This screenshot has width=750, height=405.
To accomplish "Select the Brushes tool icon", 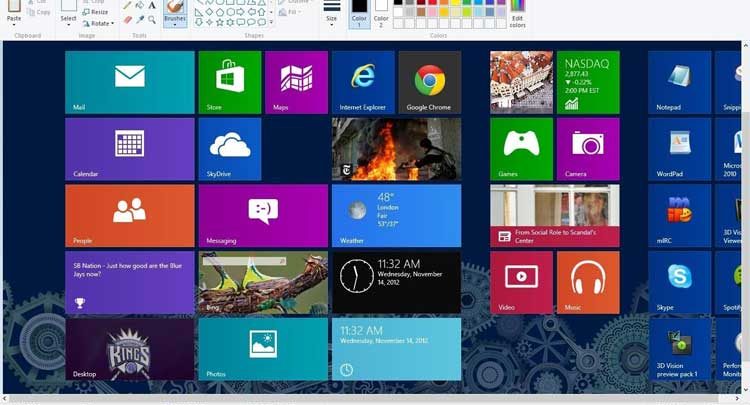I will pyautogui.click(x=175, y=6).
